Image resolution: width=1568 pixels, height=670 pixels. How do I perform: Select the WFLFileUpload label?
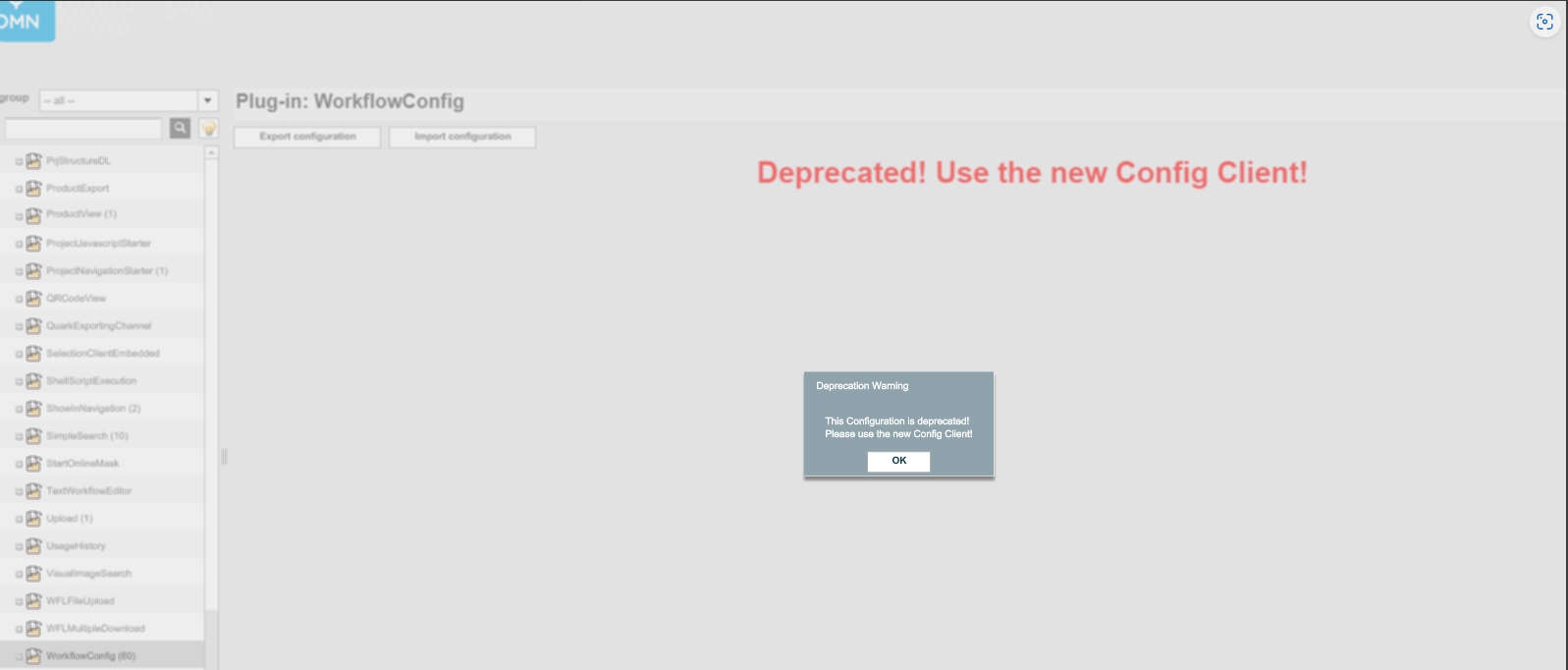click(81, 601)
